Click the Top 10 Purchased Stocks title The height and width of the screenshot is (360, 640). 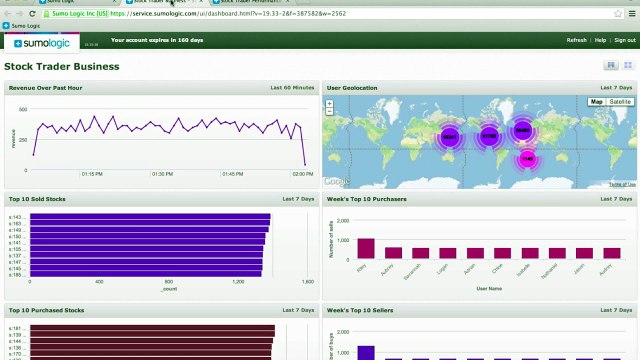[47, 310]
